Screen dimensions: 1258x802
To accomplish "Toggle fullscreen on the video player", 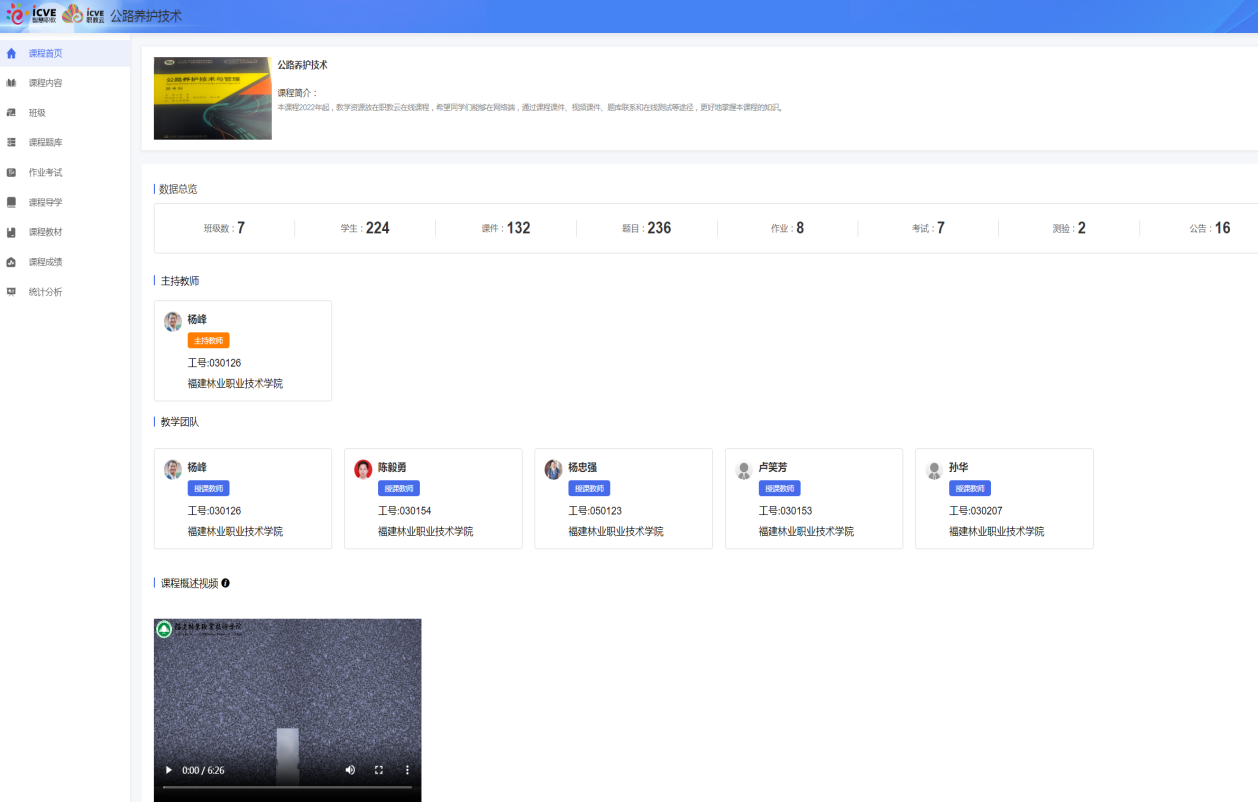I will [x=379, y=770].
